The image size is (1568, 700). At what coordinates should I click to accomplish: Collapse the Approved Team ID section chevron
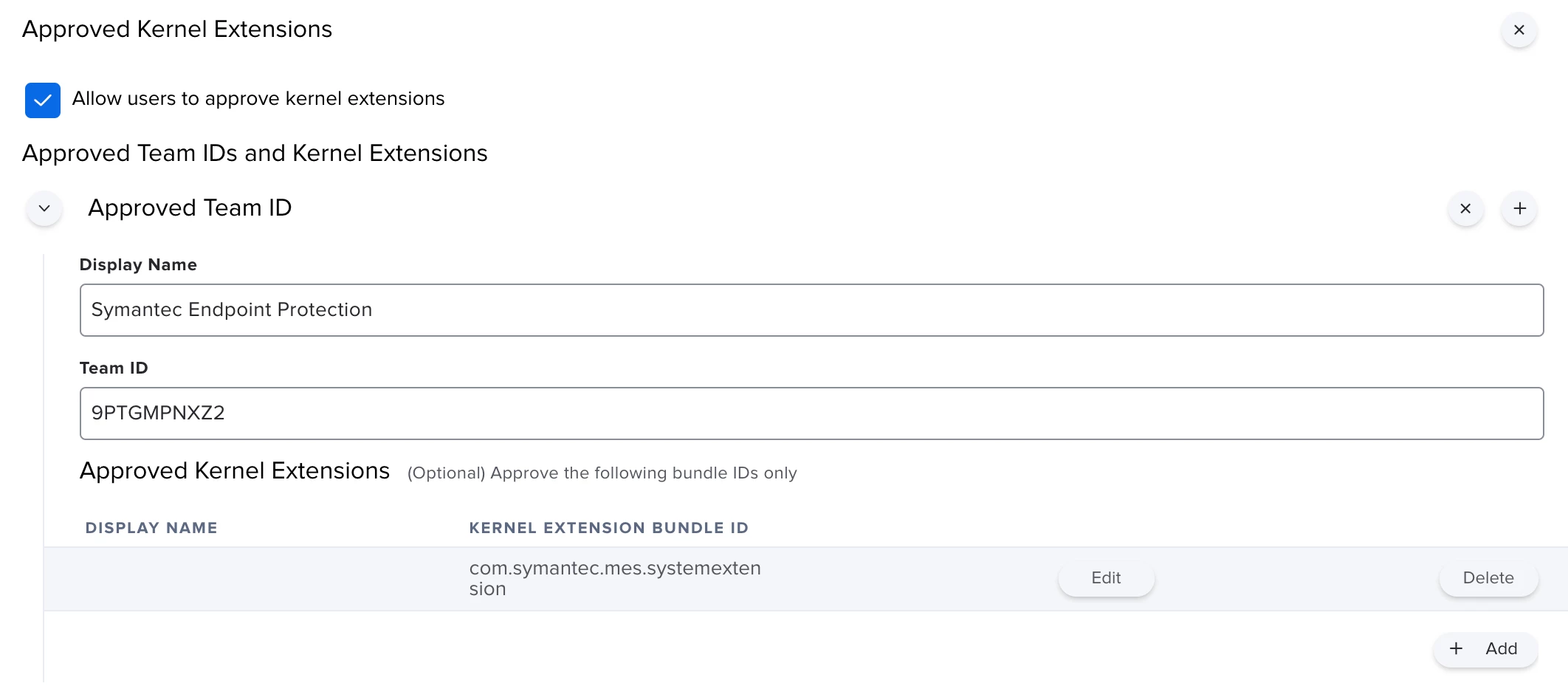(44, 209)
